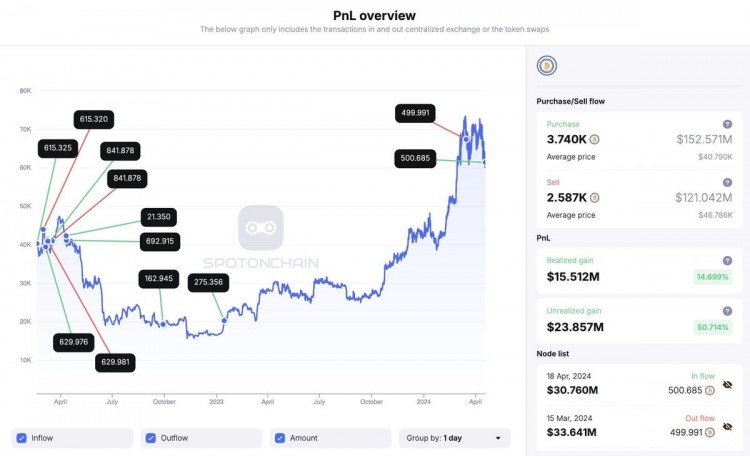This screenshot has width=750, height=456.
Task: Select the 500.685 inflow label on chart
Action: [414, 158]
